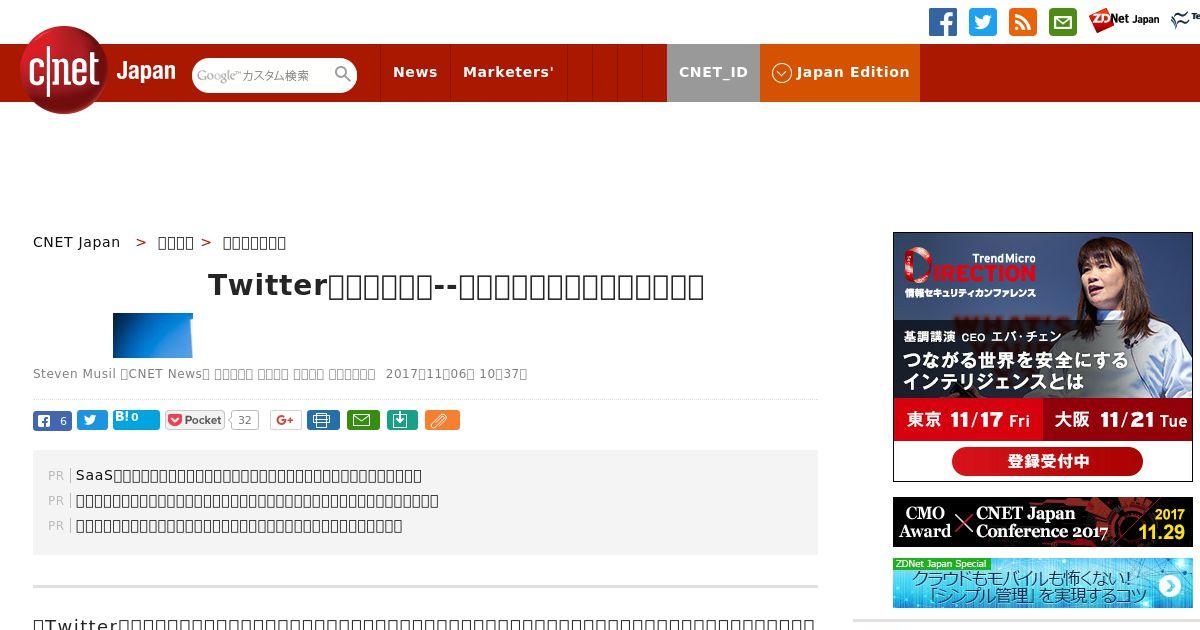Image resolution: width=1200 pixels, height=630 pixels.
Task: Click the Pocket count of 32
Action: tap(244, 420)
